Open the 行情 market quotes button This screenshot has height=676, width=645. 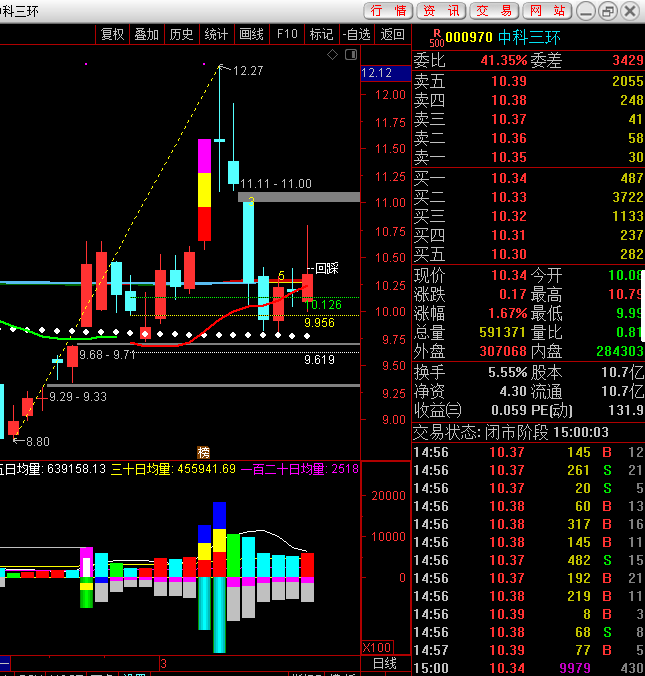point(388,11)
